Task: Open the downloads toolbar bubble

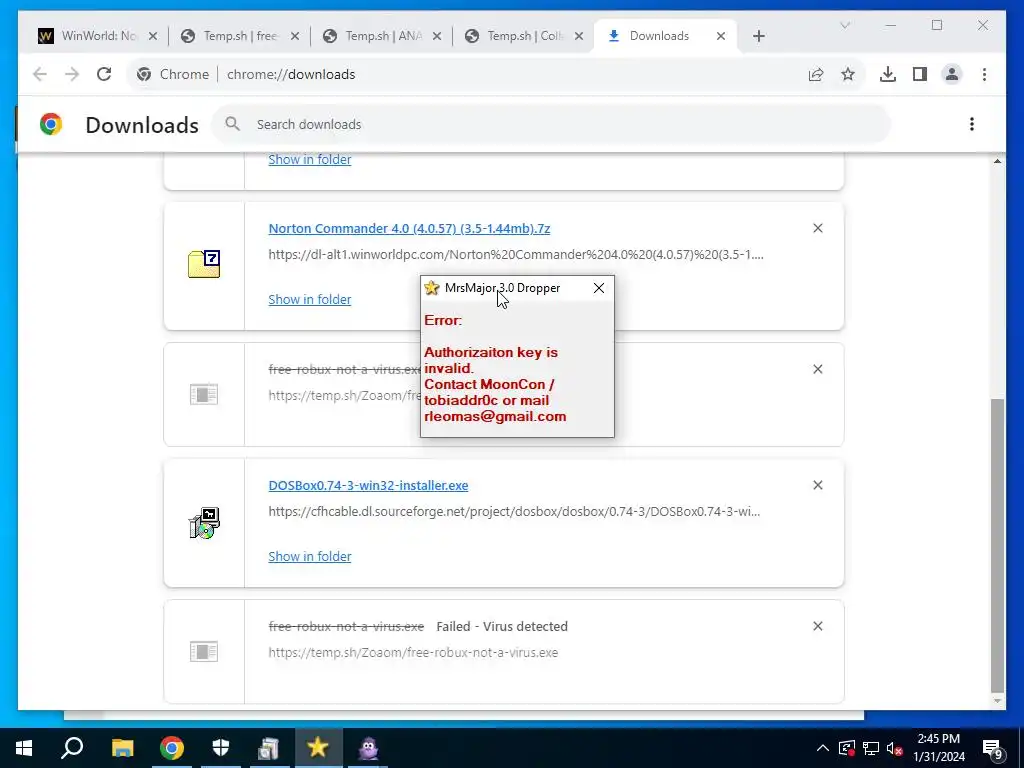Action: pyautogui.click(x=888, y=74)
